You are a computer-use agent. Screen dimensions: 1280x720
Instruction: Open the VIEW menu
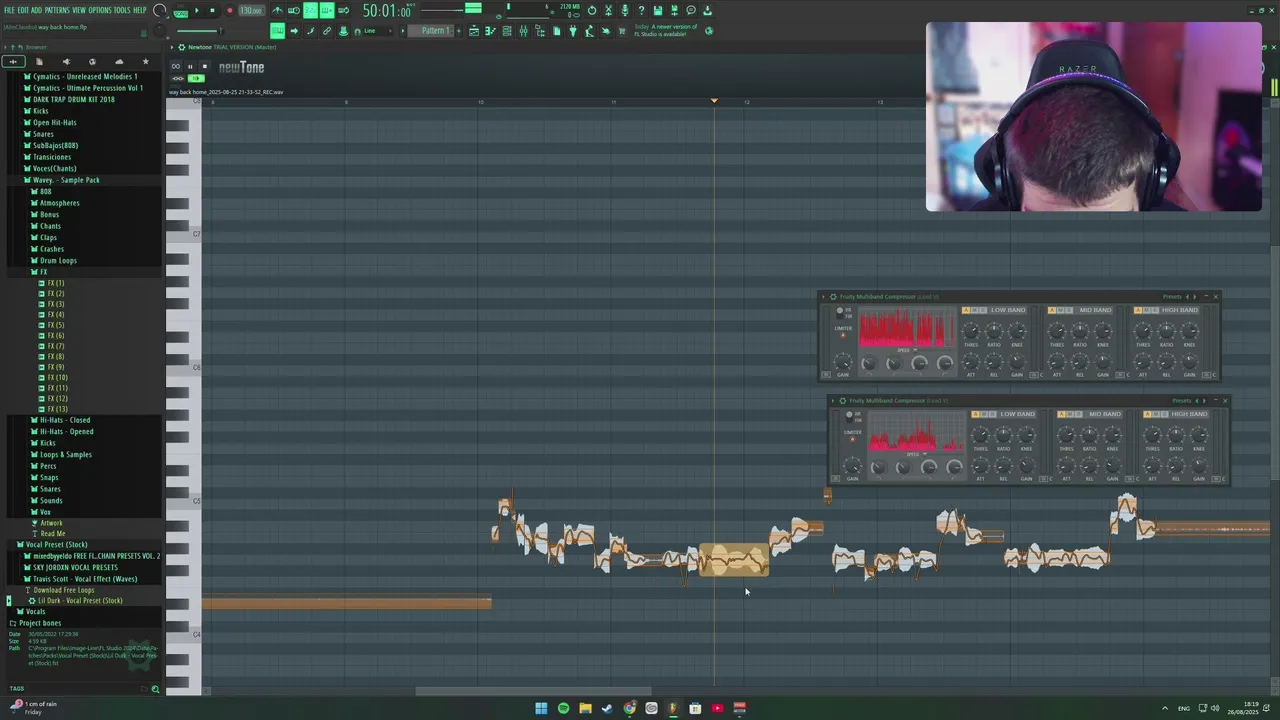79,10
